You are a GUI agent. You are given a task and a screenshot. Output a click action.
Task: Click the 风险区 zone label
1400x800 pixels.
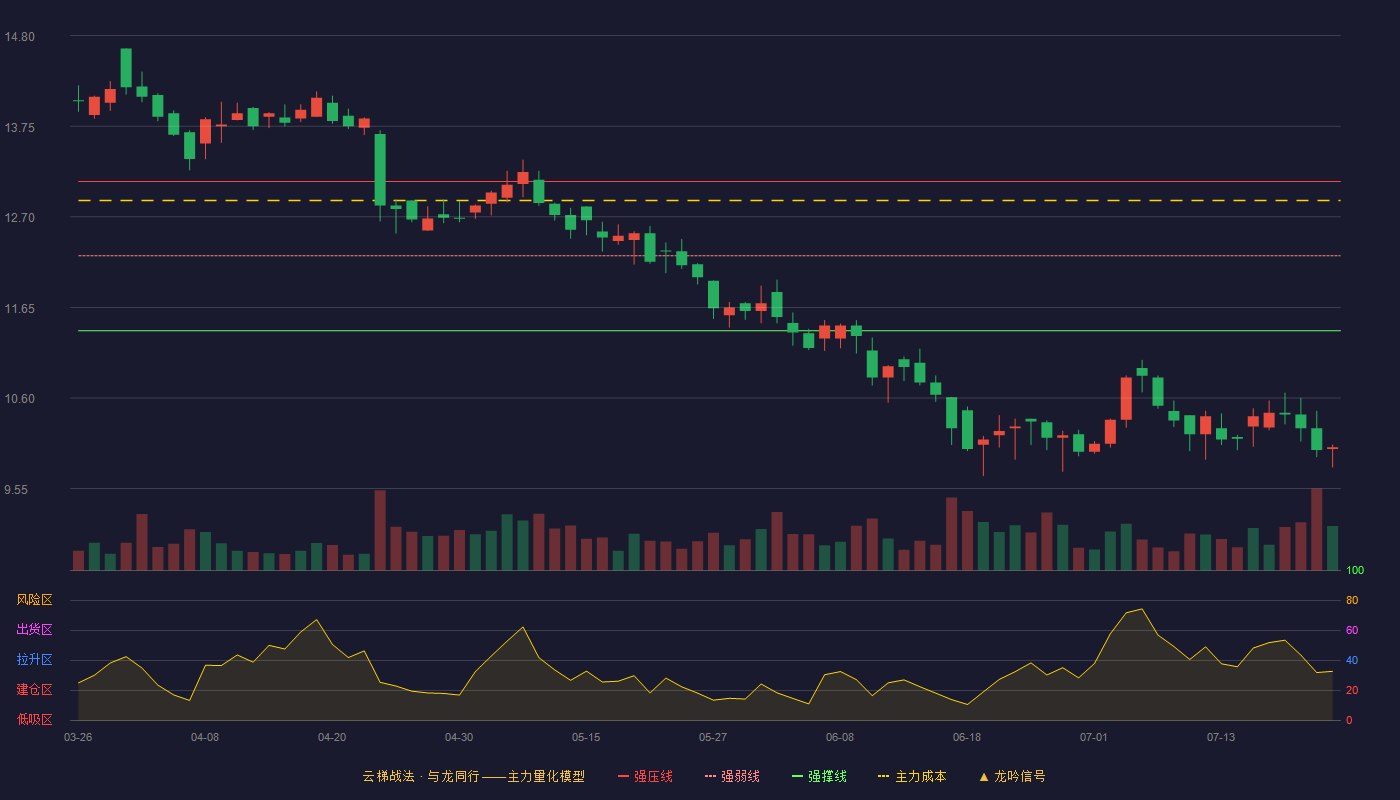click(34, 600)
